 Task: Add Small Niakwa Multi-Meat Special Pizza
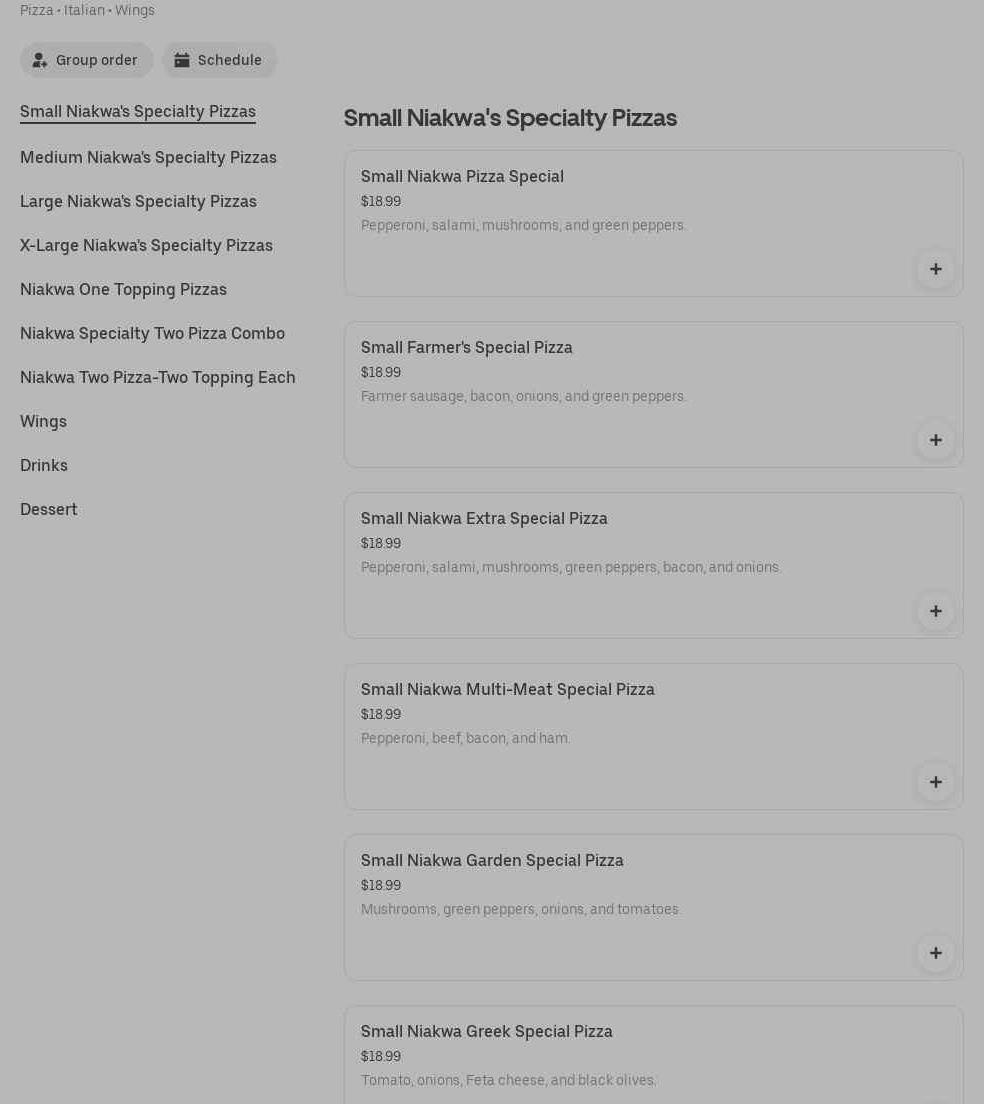935,782
